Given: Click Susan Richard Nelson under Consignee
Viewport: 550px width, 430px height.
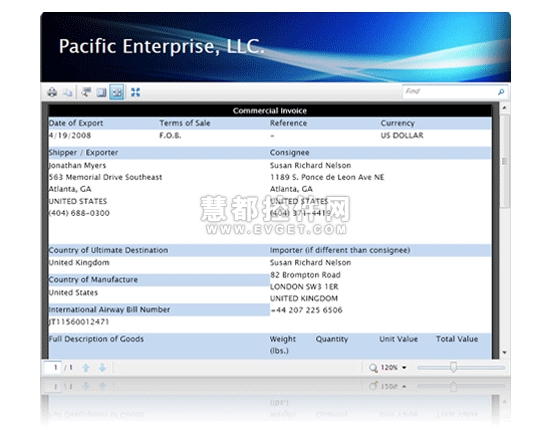Looking at the screenshot, I should [x=310, y=165].
